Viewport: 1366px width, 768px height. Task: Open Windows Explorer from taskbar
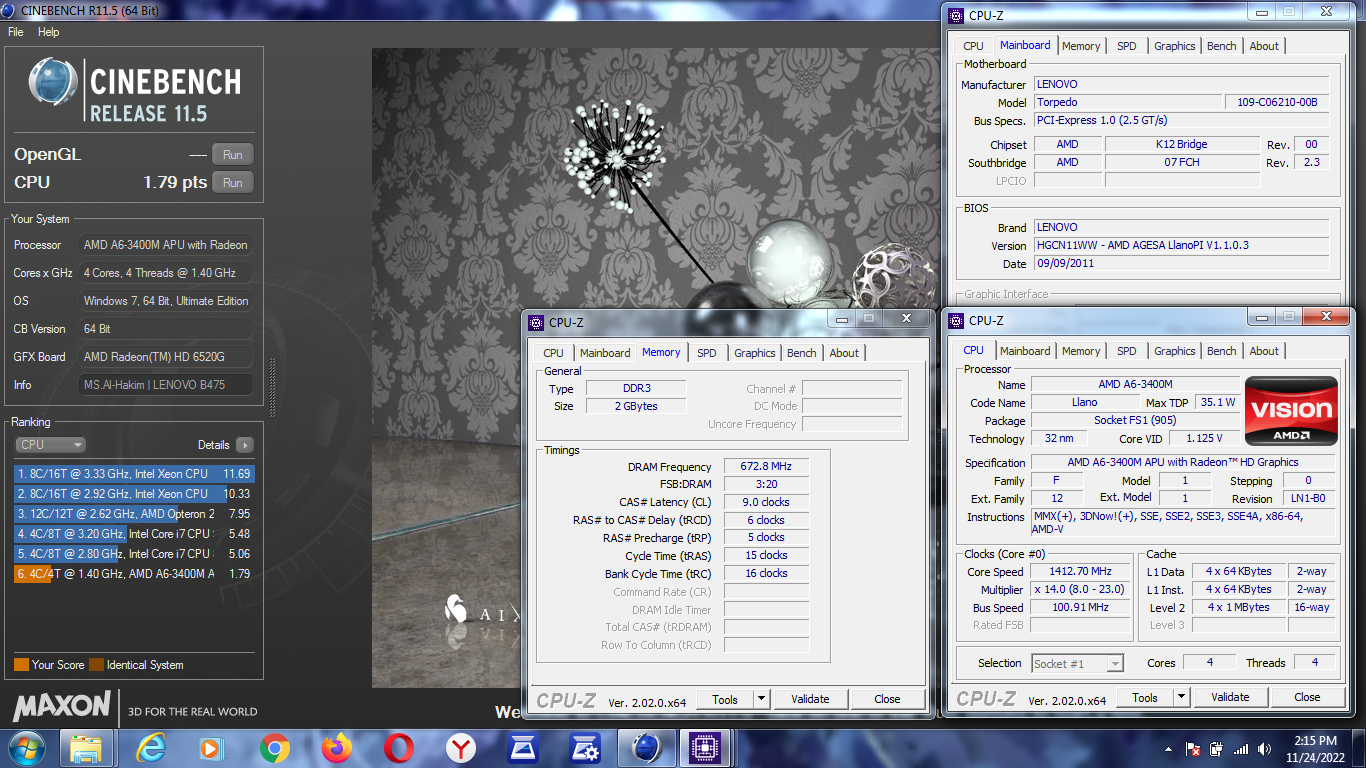coord(87,748)
